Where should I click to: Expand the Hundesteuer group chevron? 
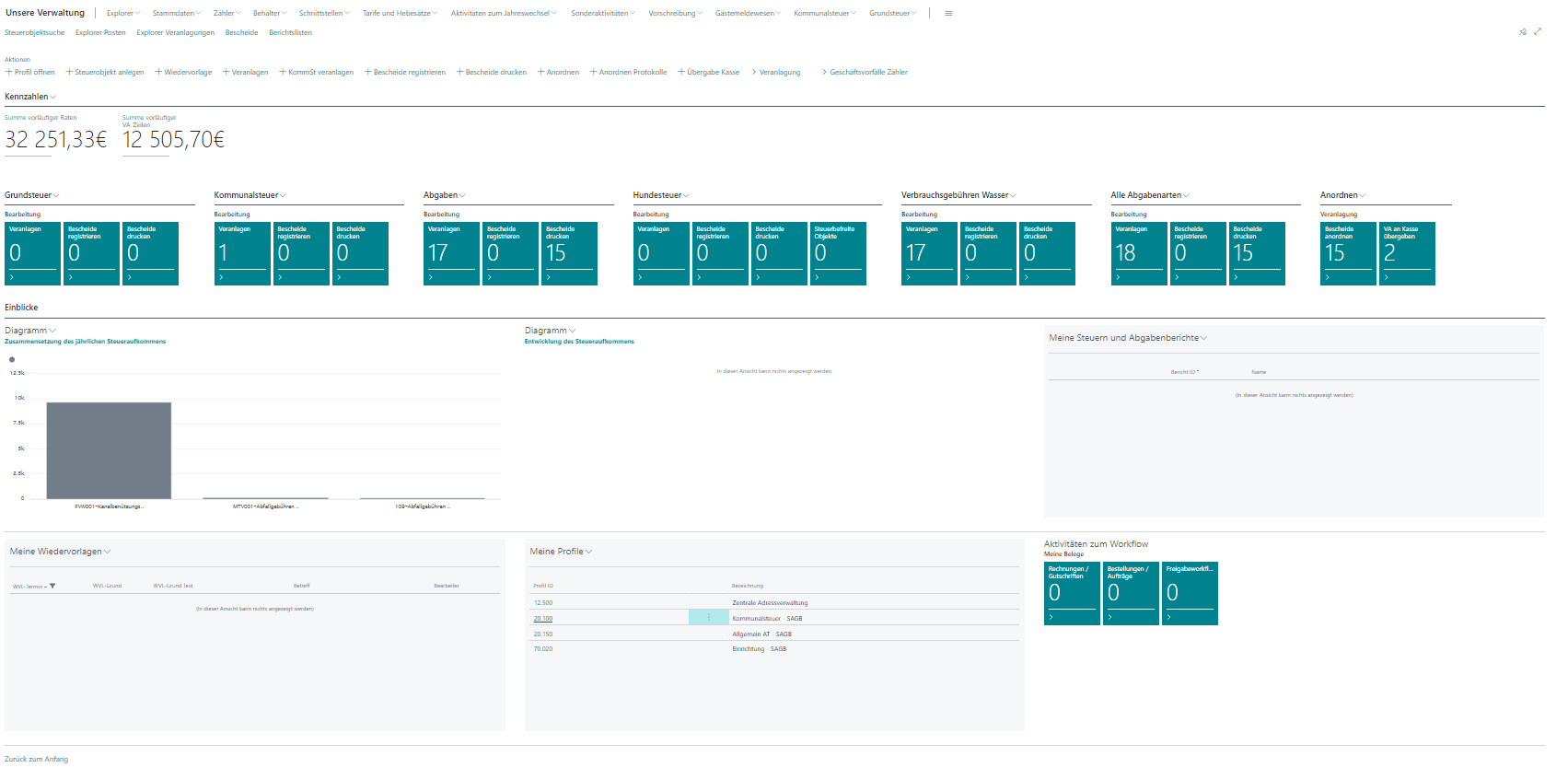click(x=686, y=195)
